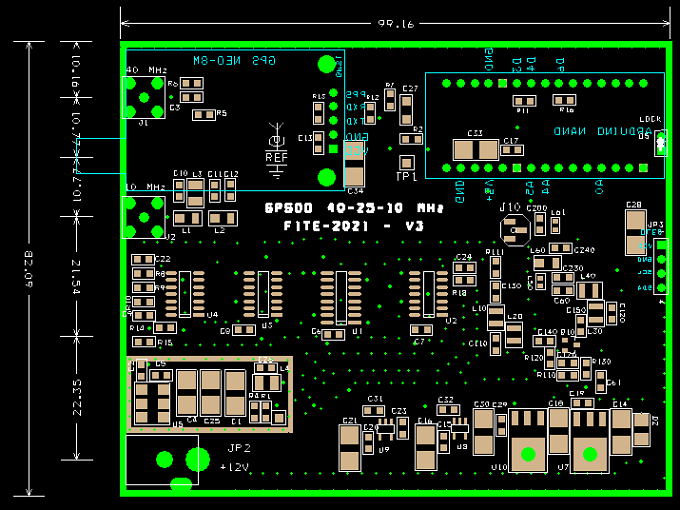
Task: Select the U8 small IC footprint
Action: (460, 428)
